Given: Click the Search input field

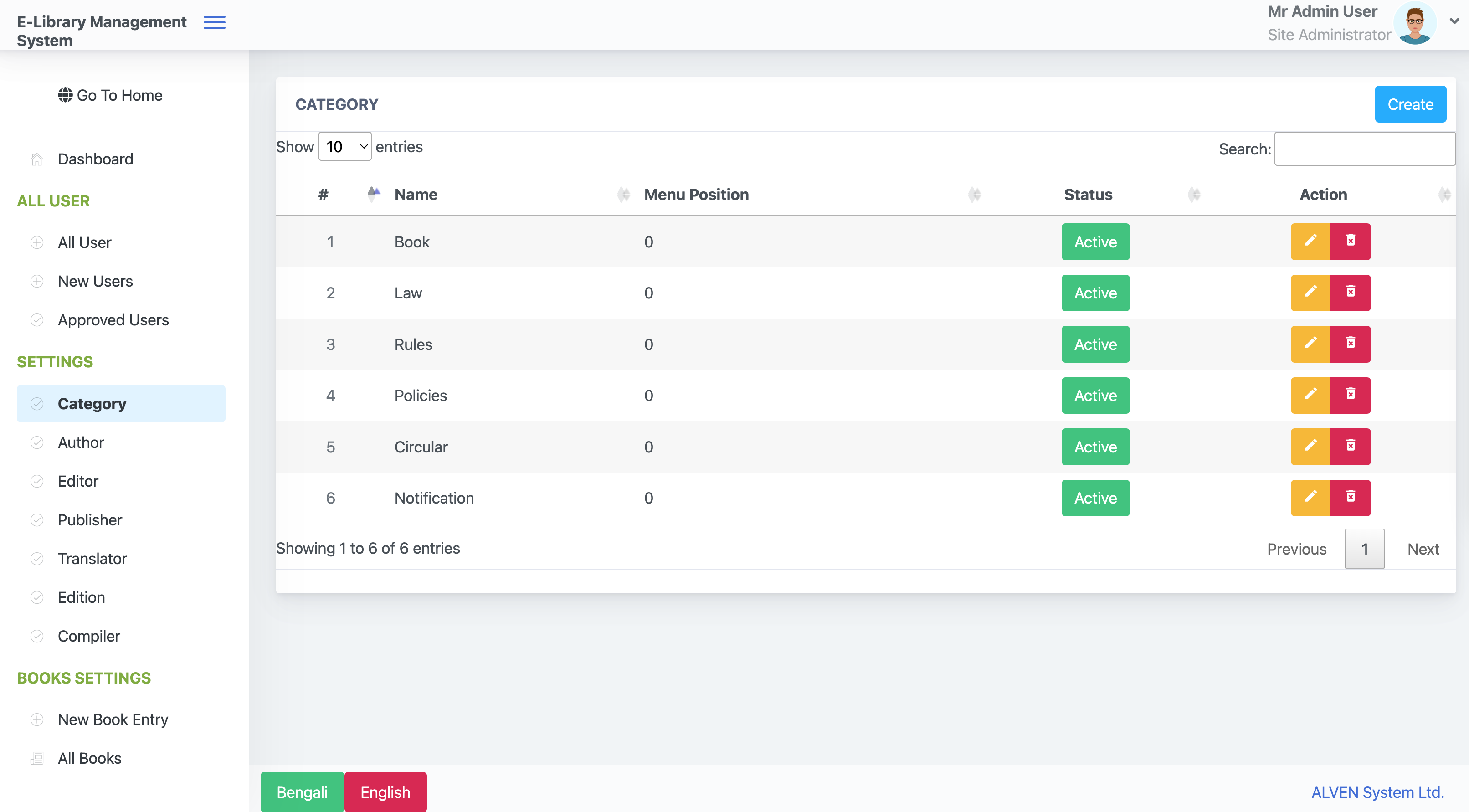Looking at the screenshot, I should pos(1365,149).
